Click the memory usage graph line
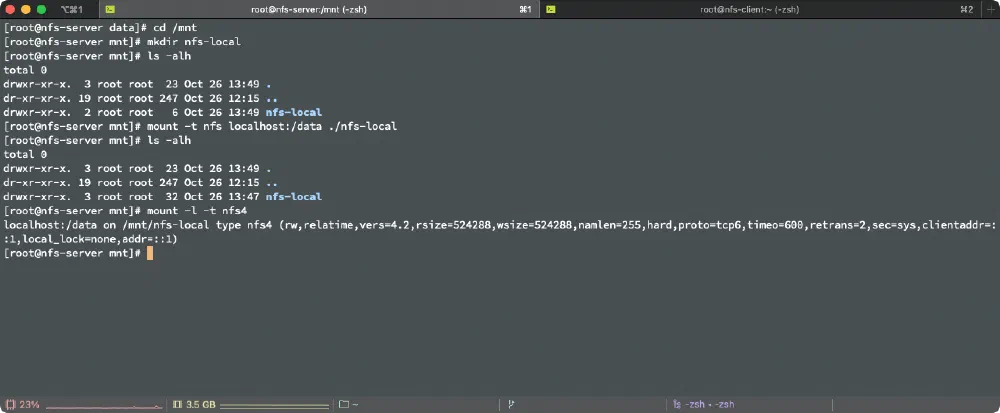This screenshot has height=413, width=1000. point(275,406)
